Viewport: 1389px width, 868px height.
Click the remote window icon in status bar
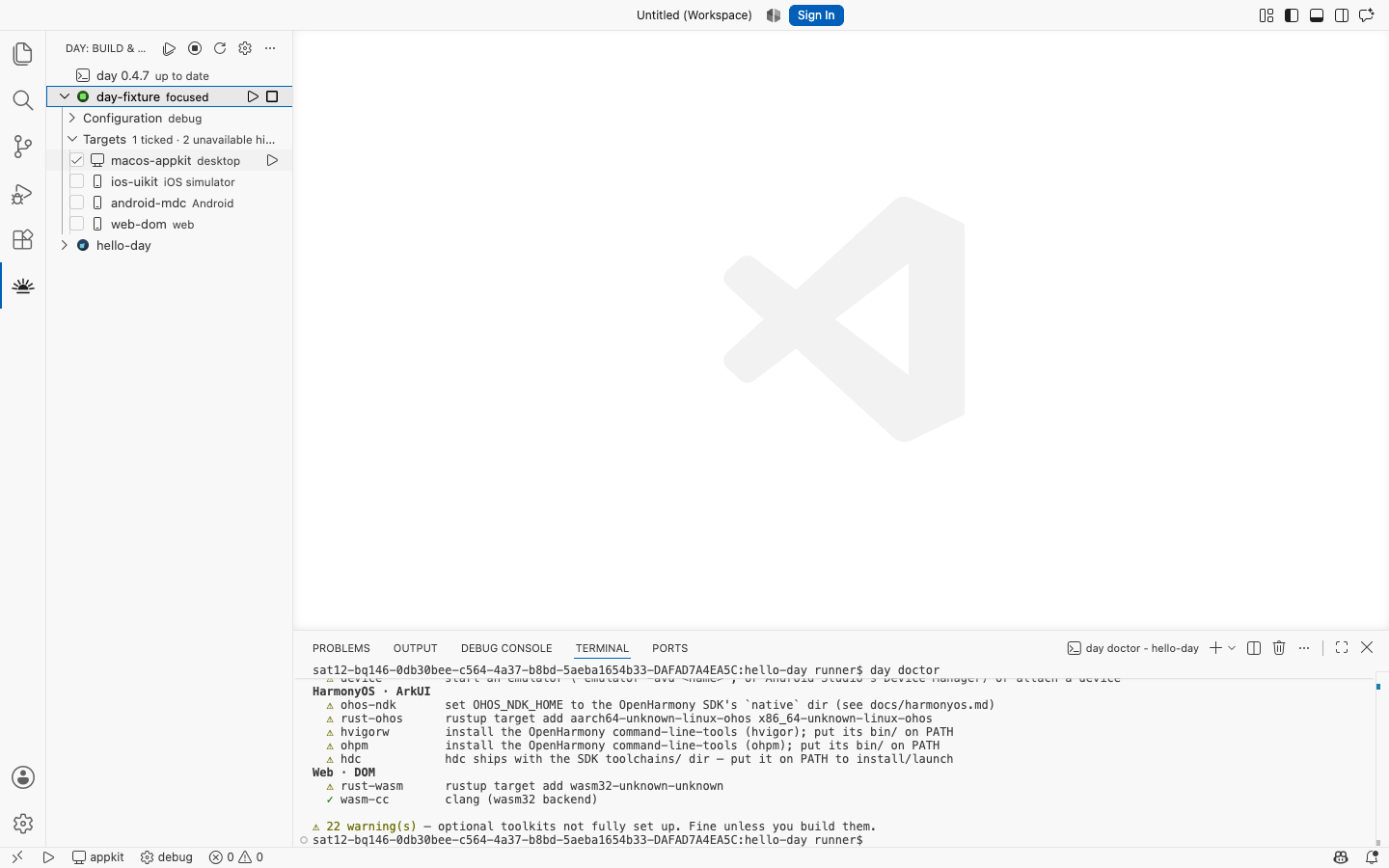(17, 856)
